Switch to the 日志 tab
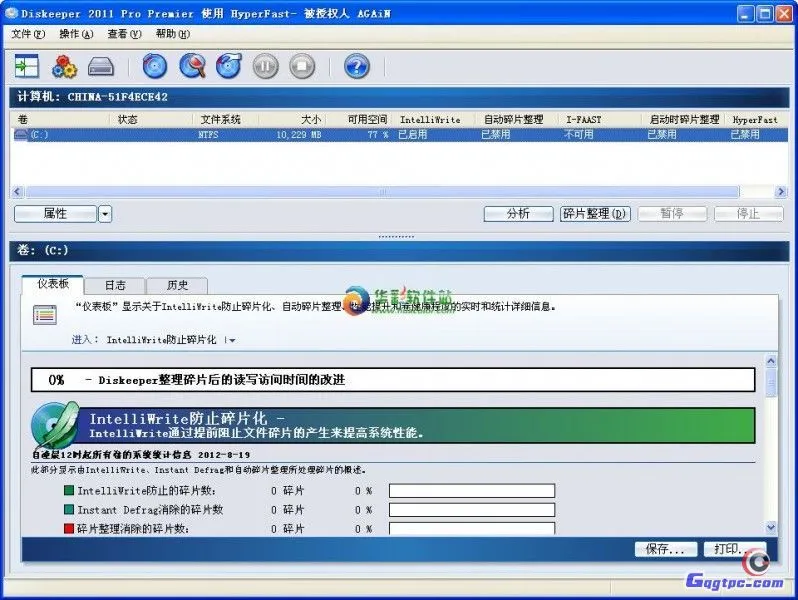Image resolution: width=798 pixels, height=600 pixels. pos(115,285)
